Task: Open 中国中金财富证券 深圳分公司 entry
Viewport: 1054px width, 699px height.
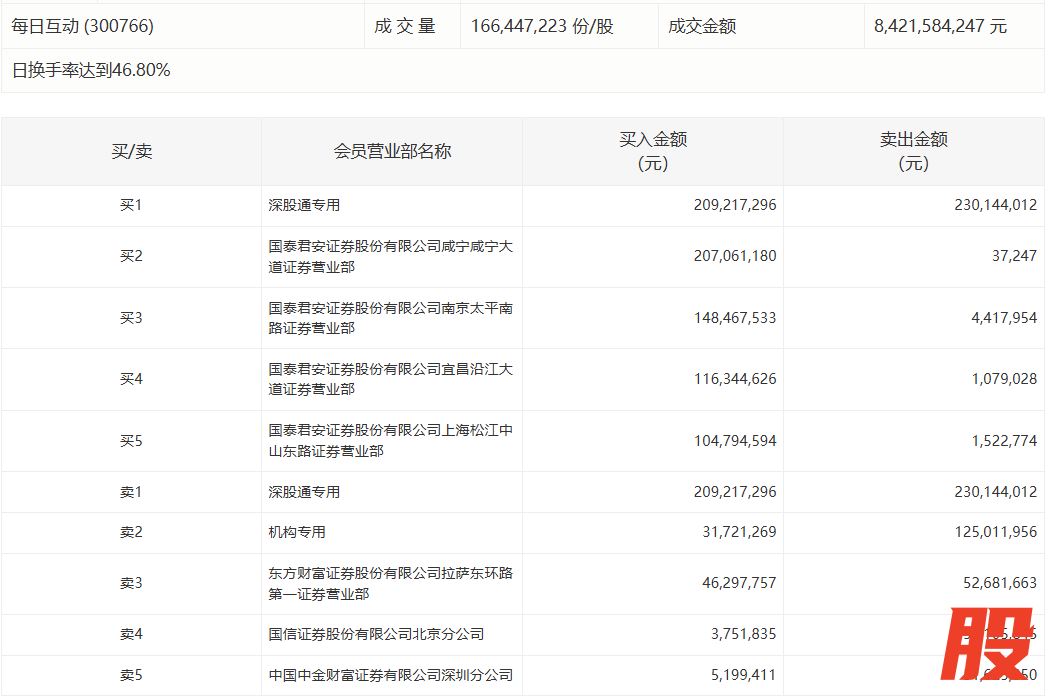Action: (x=390, y=675)
